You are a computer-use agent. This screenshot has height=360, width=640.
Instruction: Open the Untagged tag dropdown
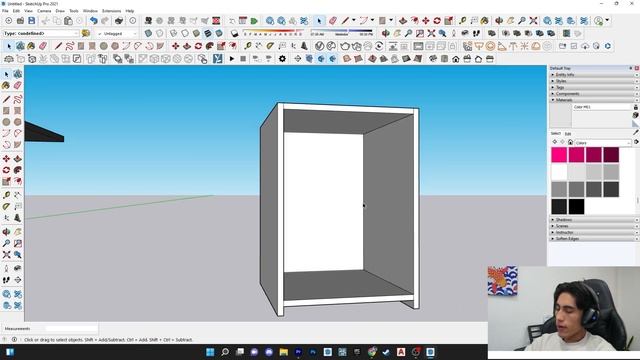pos(118,33)
